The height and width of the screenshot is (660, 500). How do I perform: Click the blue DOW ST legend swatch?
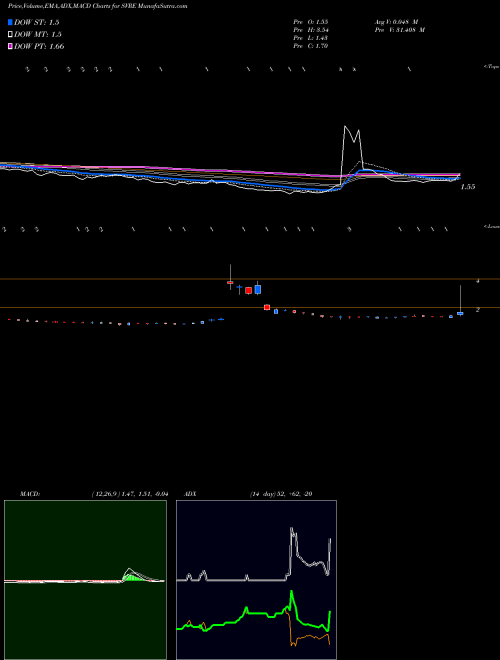click(x=11, y=22)
